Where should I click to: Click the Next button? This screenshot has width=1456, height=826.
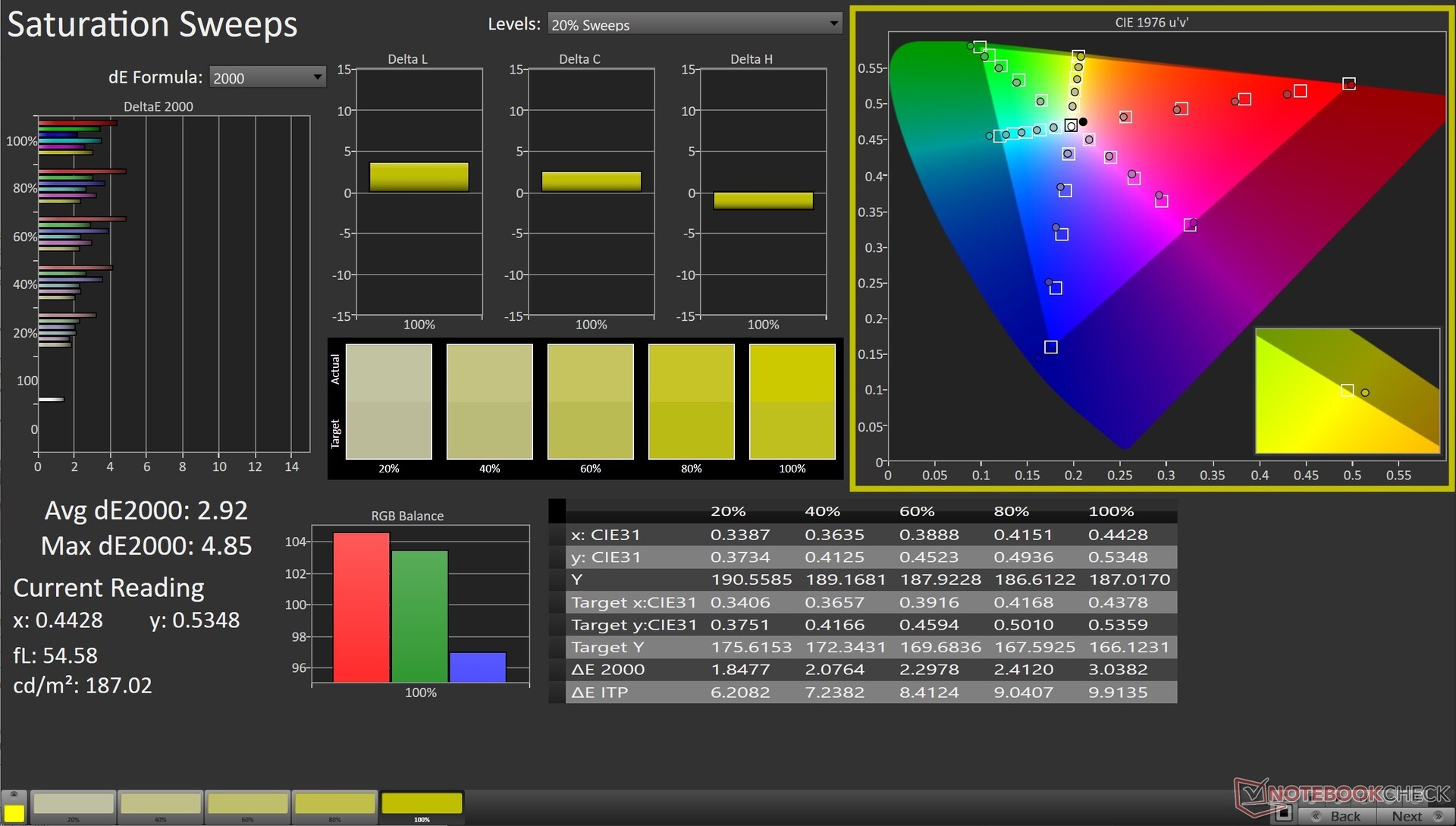[1407, 816]
